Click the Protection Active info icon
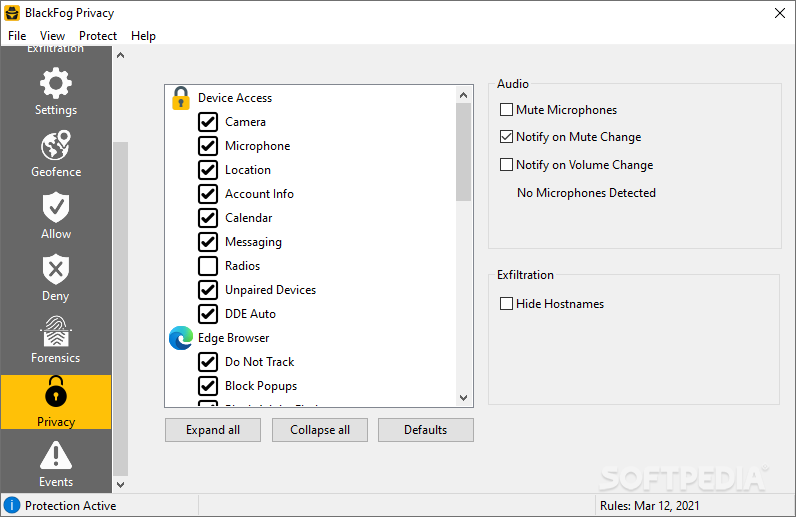This screenshot has height=517, width=796. (x=12, y=505)
